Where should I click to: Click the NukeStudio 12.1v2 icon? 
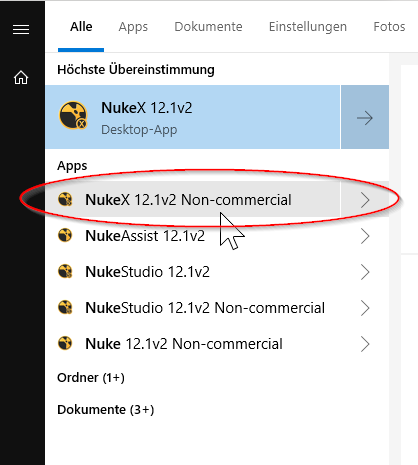pos(65,272)
